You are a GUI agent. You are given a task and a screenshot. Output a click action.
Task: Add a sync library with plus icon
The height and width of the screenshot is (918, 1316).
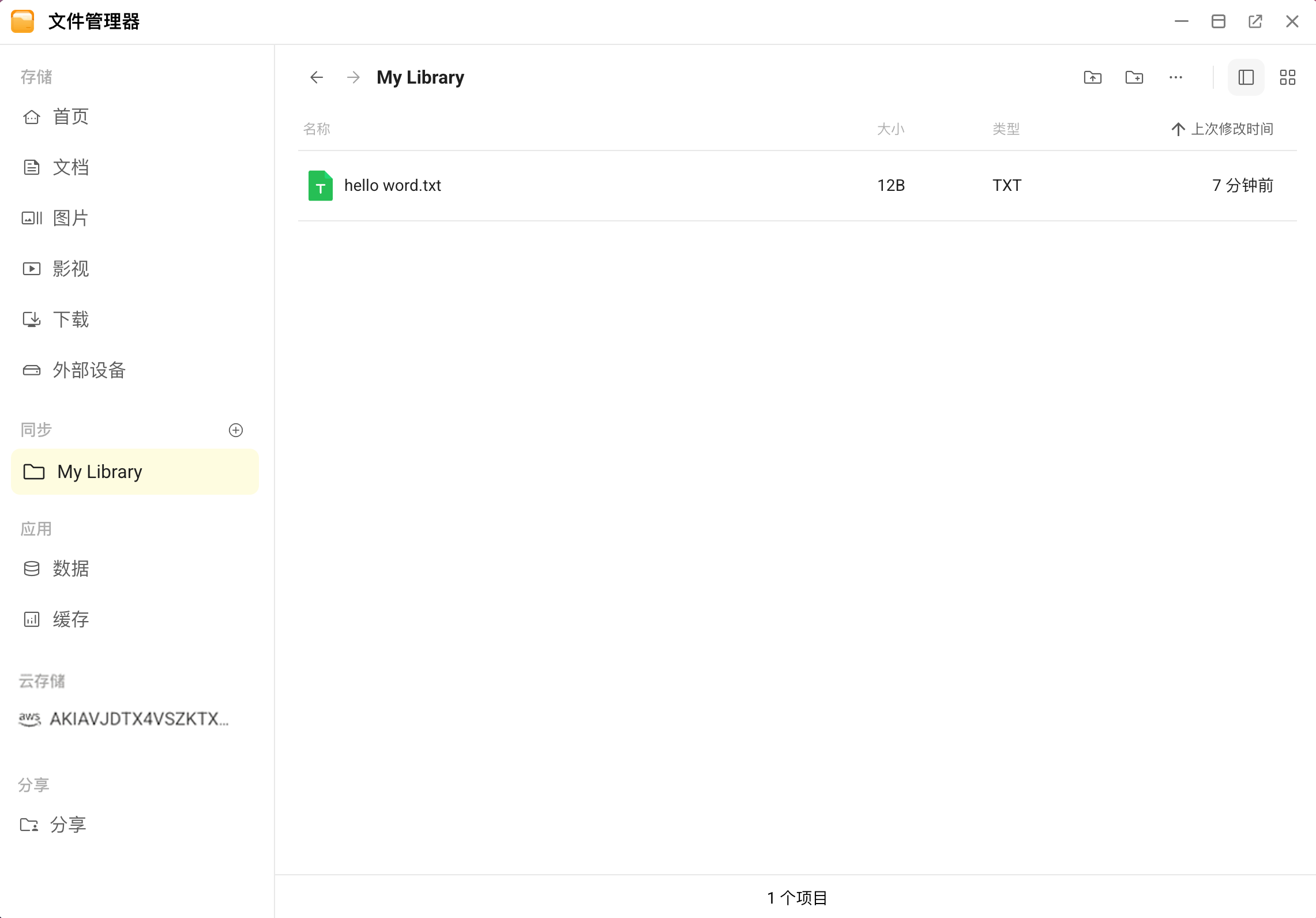(236, 430)
